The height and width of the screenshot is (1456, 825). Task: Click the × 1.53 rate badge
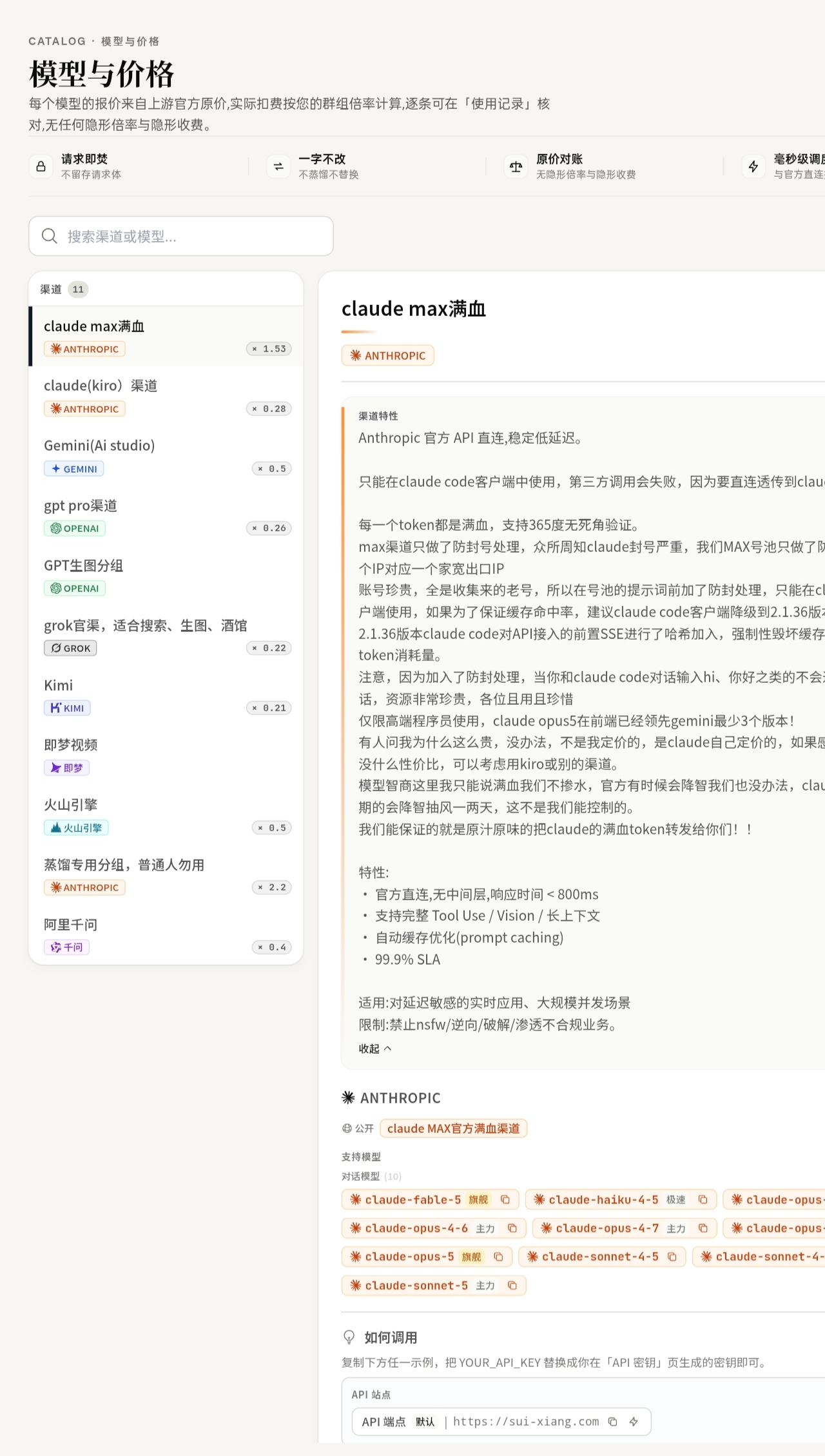[269, 349]
